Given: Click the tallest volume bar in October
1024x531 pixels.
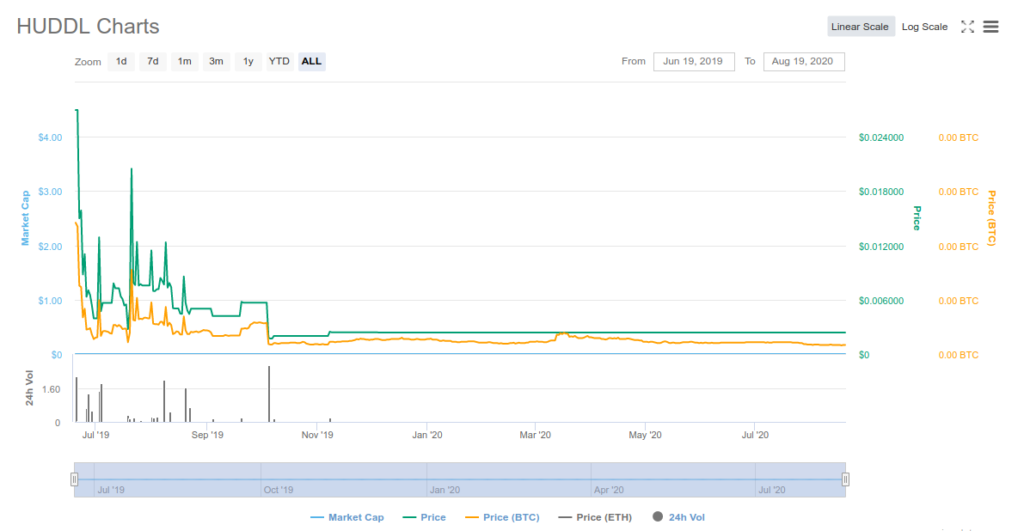Looking at the screenshot, I should pos(269,394).
